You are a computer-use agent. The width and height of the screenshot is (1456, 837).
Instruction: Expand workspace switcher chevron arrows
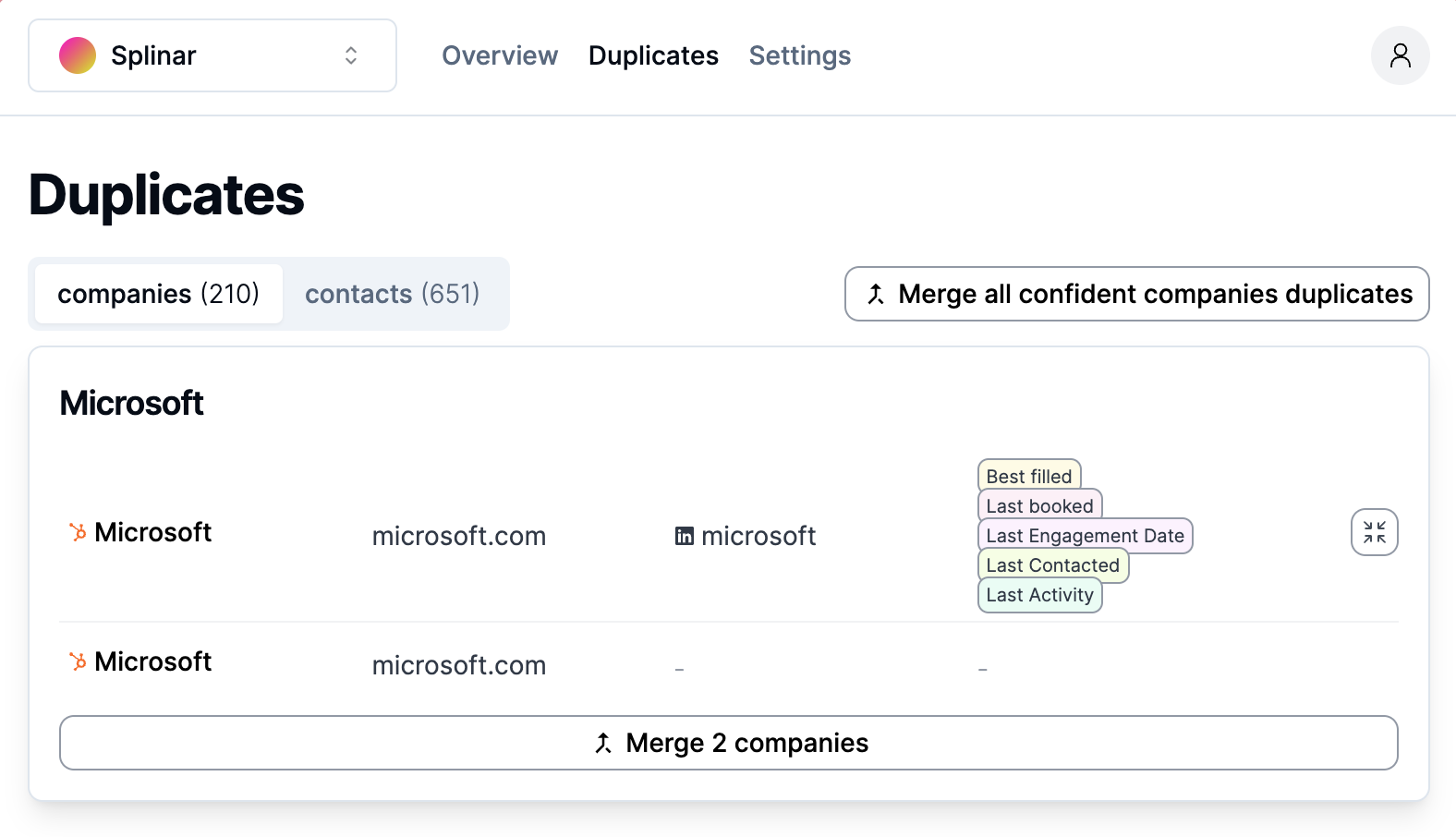click(x=351, y=55)
